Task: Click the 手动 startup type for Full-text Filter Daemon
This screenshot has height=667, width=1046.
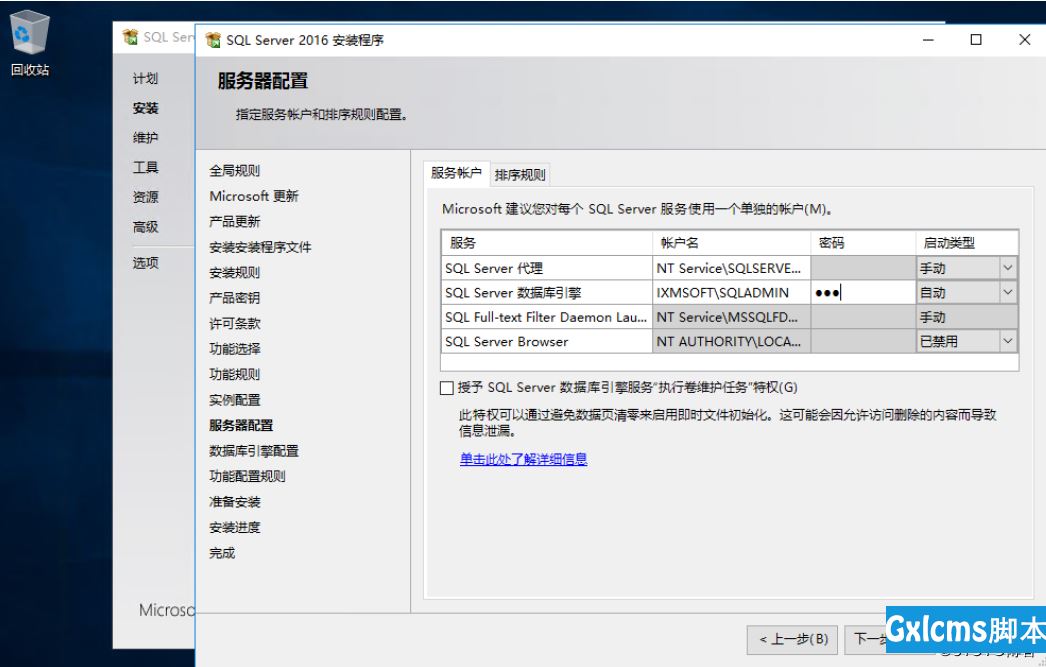Action: [x=967, y=317]
